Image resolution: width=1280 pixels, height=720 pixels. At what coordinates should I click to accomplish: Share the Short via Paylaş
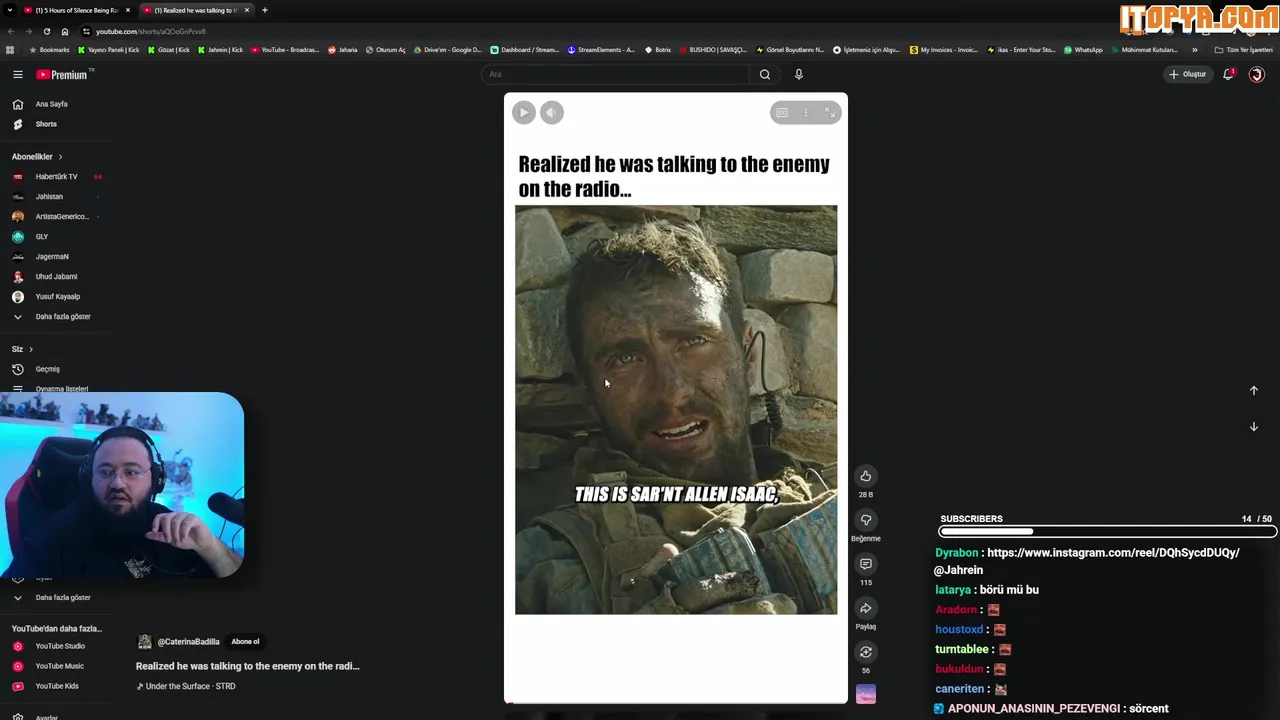[866, 608]
